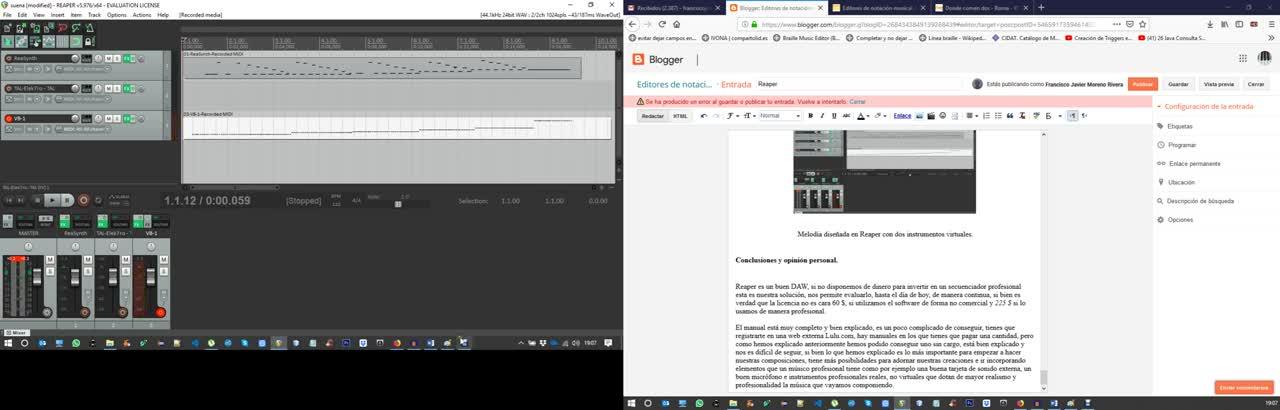Mute the TAL-Elek7ro track in track panel
This screenshot has height=410, width=1280.
tap(108, 89)
